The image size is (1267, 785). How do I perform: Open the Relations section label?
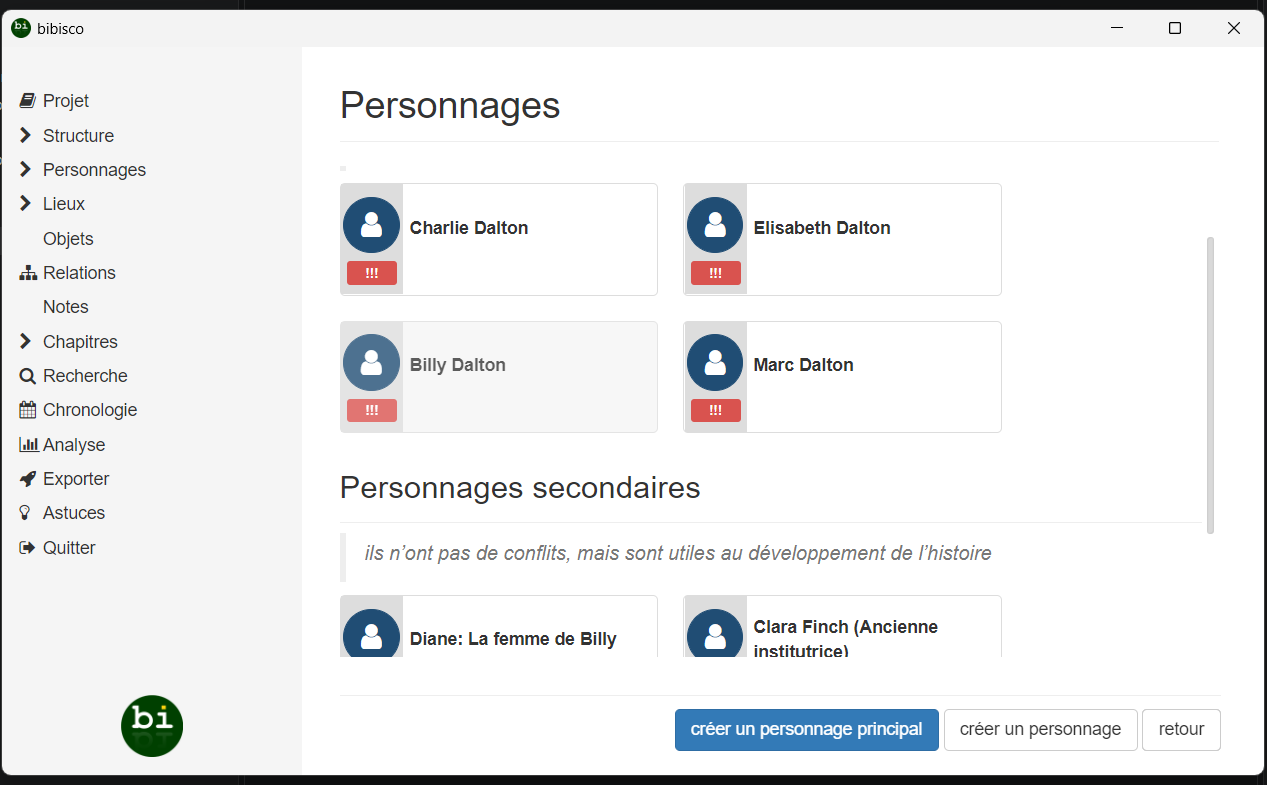79,273
